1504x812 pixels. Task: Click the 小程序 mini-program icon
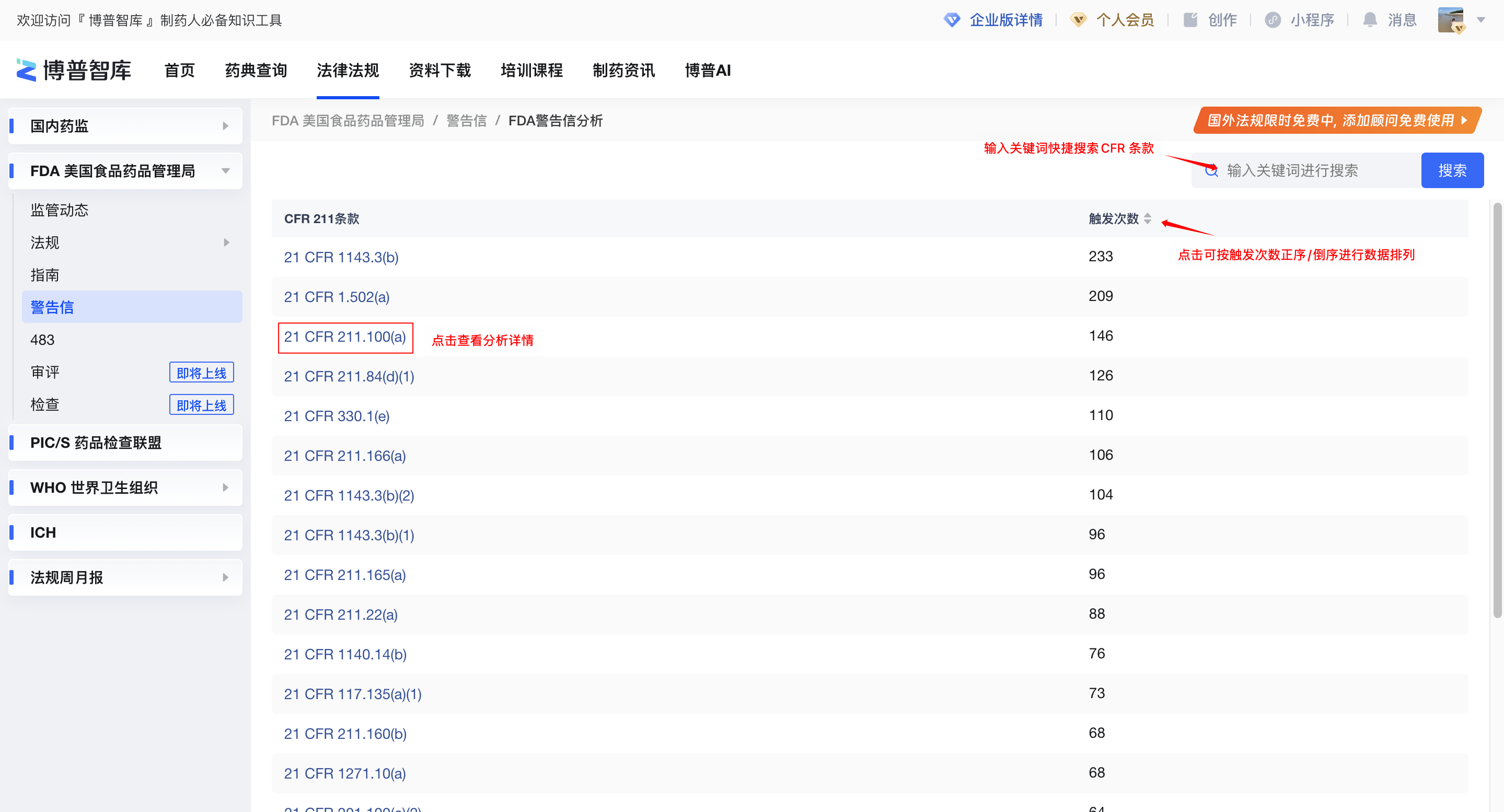pos(1273,20)
